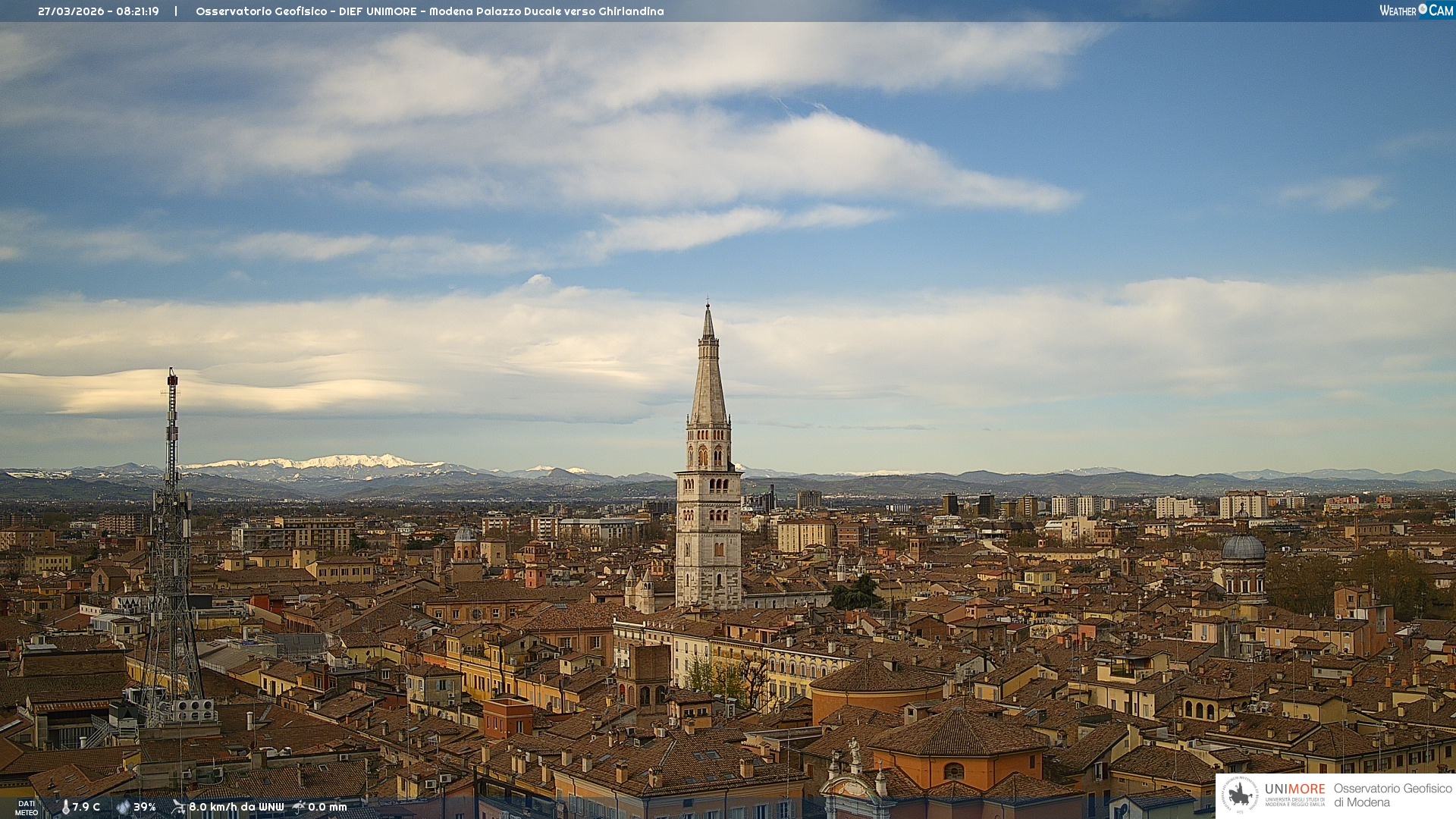
Task: Click the Ghirlandina tower spire
Action: pos(708,379)
